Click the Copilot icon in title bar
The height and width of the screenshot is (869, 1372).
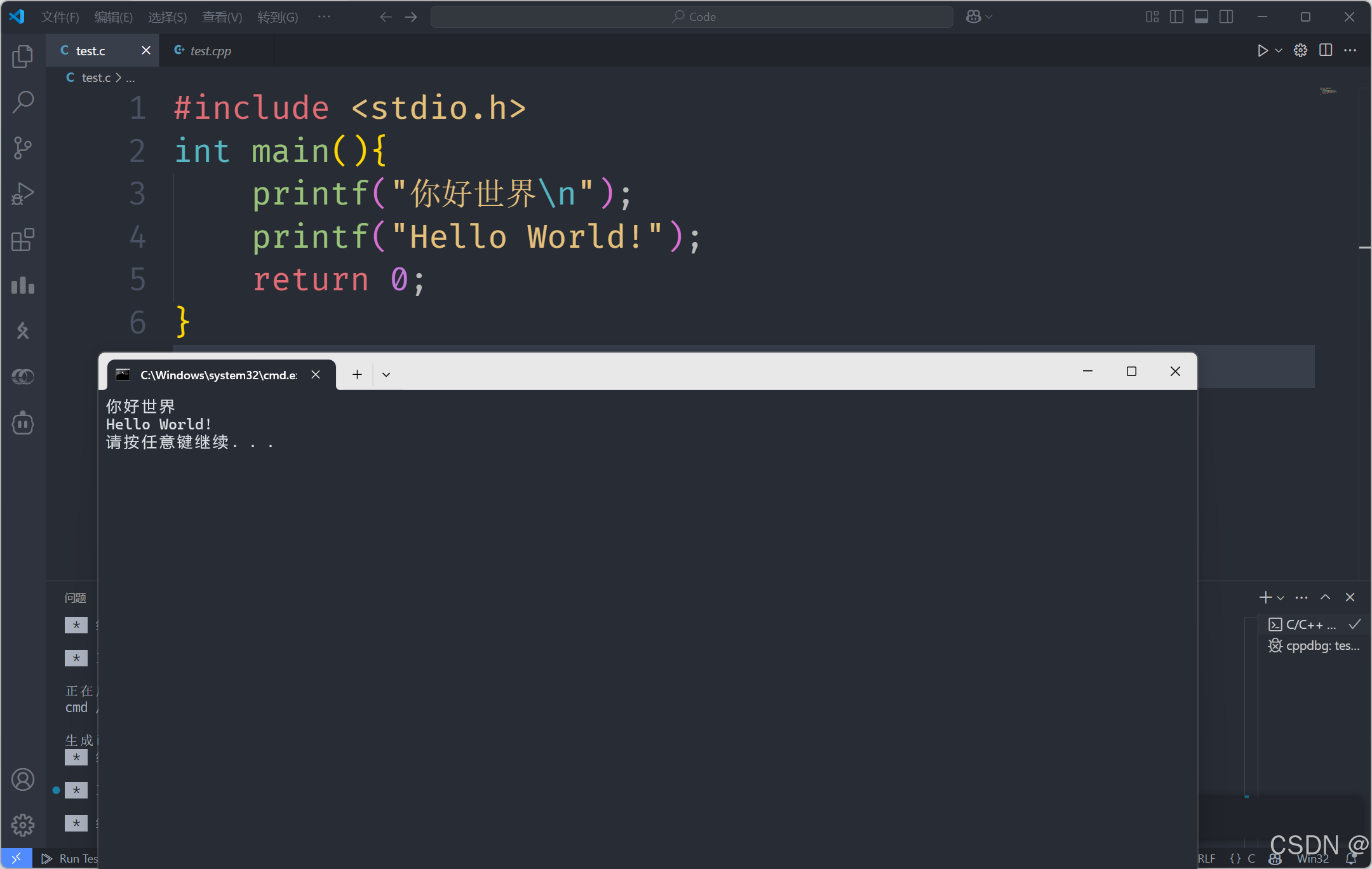[973, 17]
